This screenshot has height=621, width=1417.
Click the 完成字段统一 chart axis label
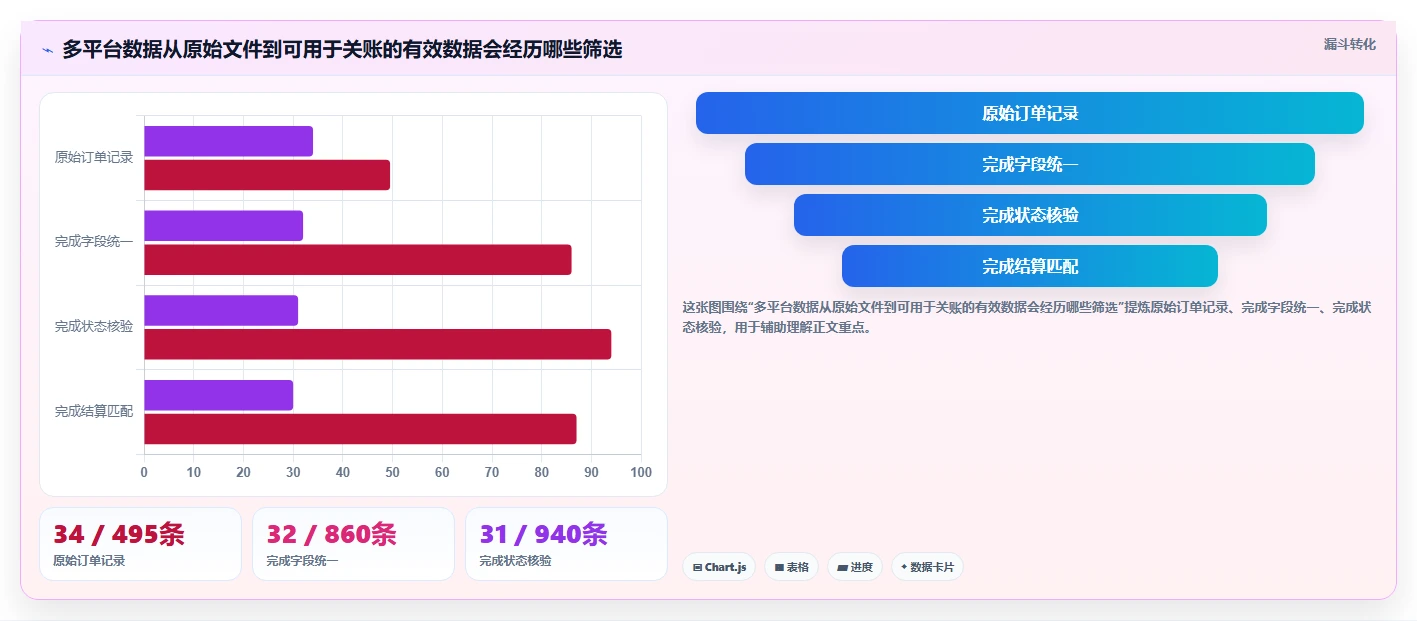coord(94,242)
